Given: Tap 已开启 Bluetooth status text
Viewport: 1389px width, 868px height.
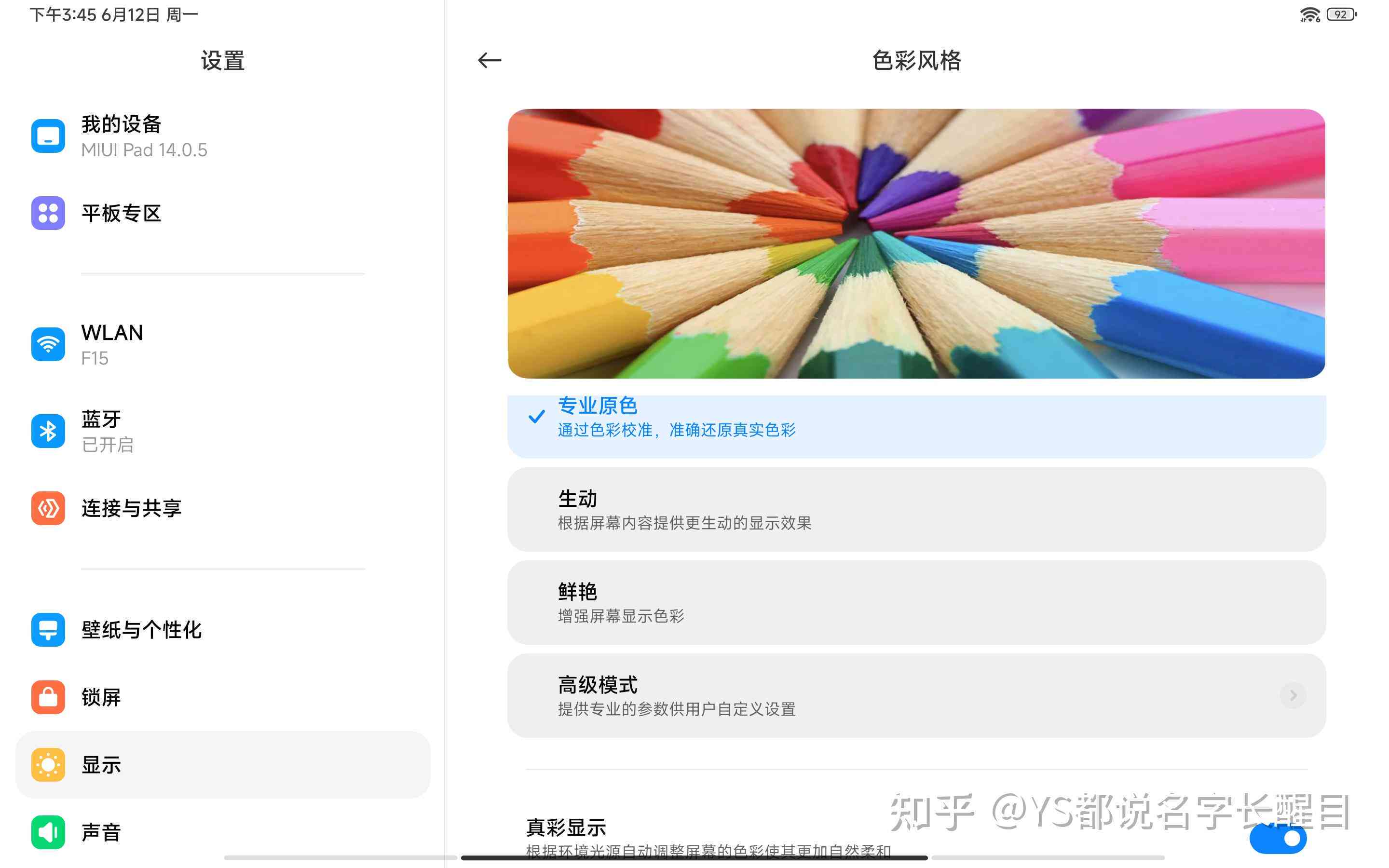Looking at the screenshot, I should [108, 444].
